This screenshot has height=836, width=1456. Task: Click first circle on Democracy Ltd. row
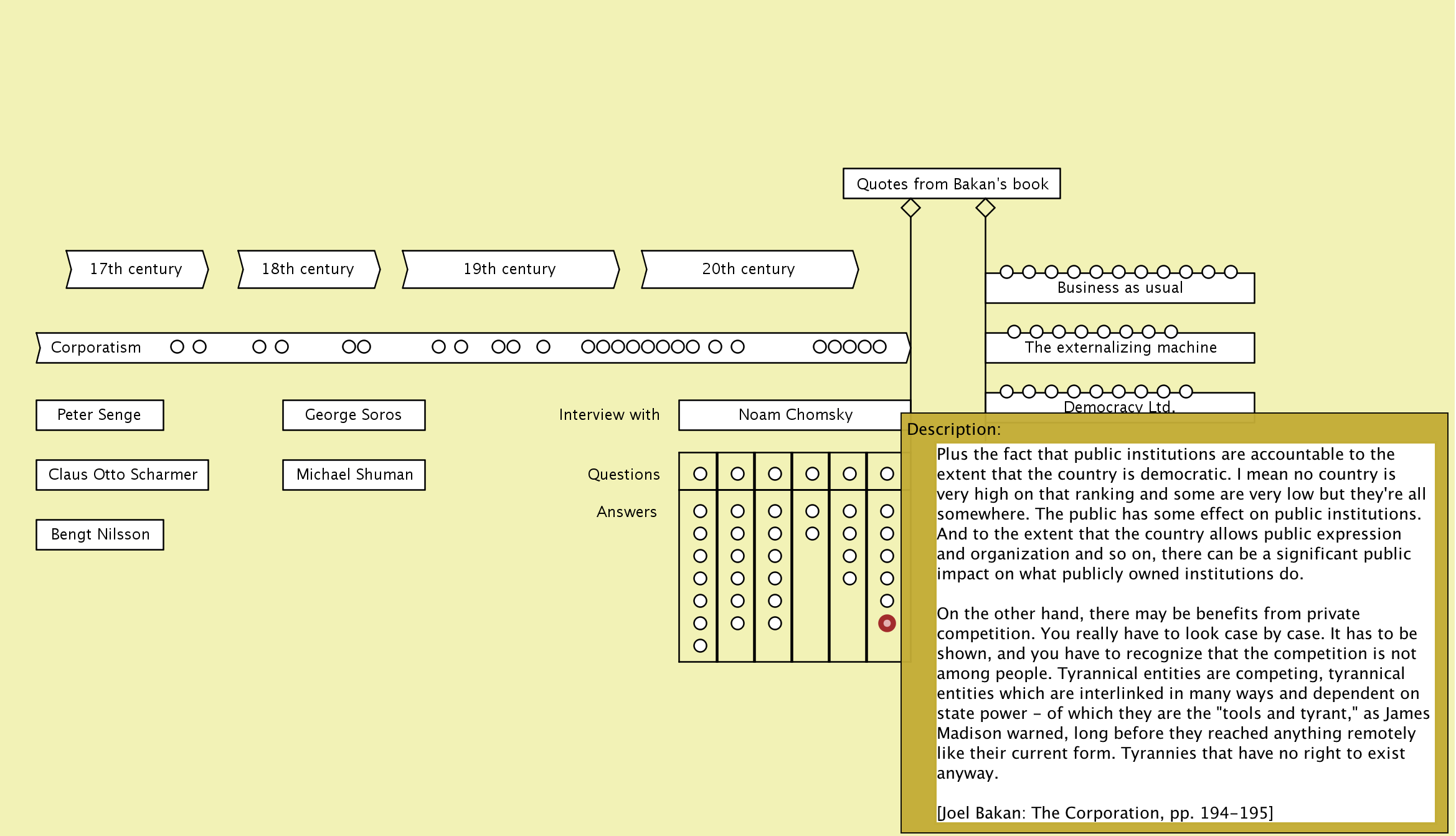click(x=1006, y=391)
